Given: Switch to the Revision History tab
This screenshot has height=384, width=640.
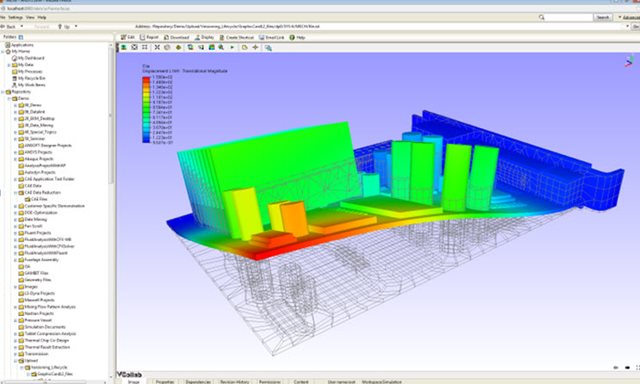Looking at the screenshot, I should click(x=234, y=382).
